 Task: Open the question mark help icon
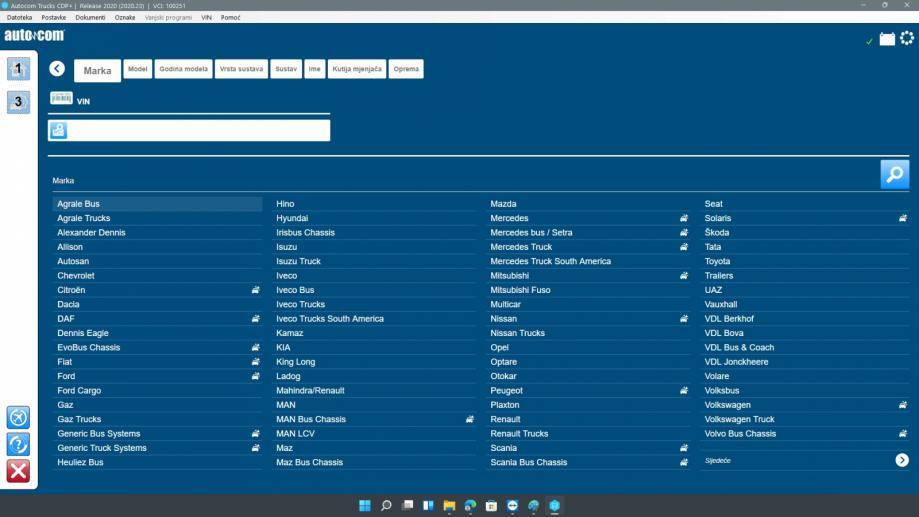pyautogui.click(x=18, y=444)
